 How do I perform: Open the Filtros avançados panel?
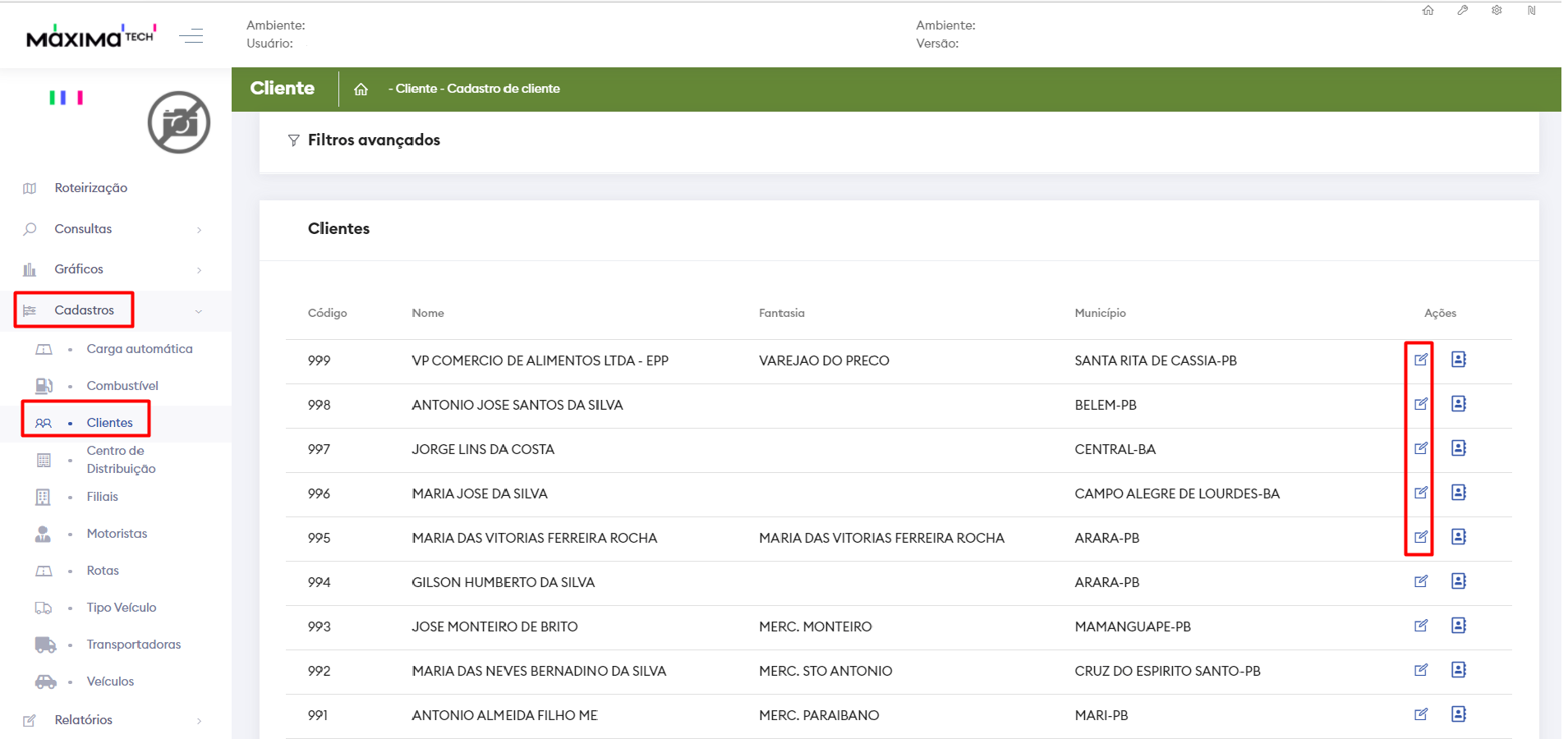[373, 140]
